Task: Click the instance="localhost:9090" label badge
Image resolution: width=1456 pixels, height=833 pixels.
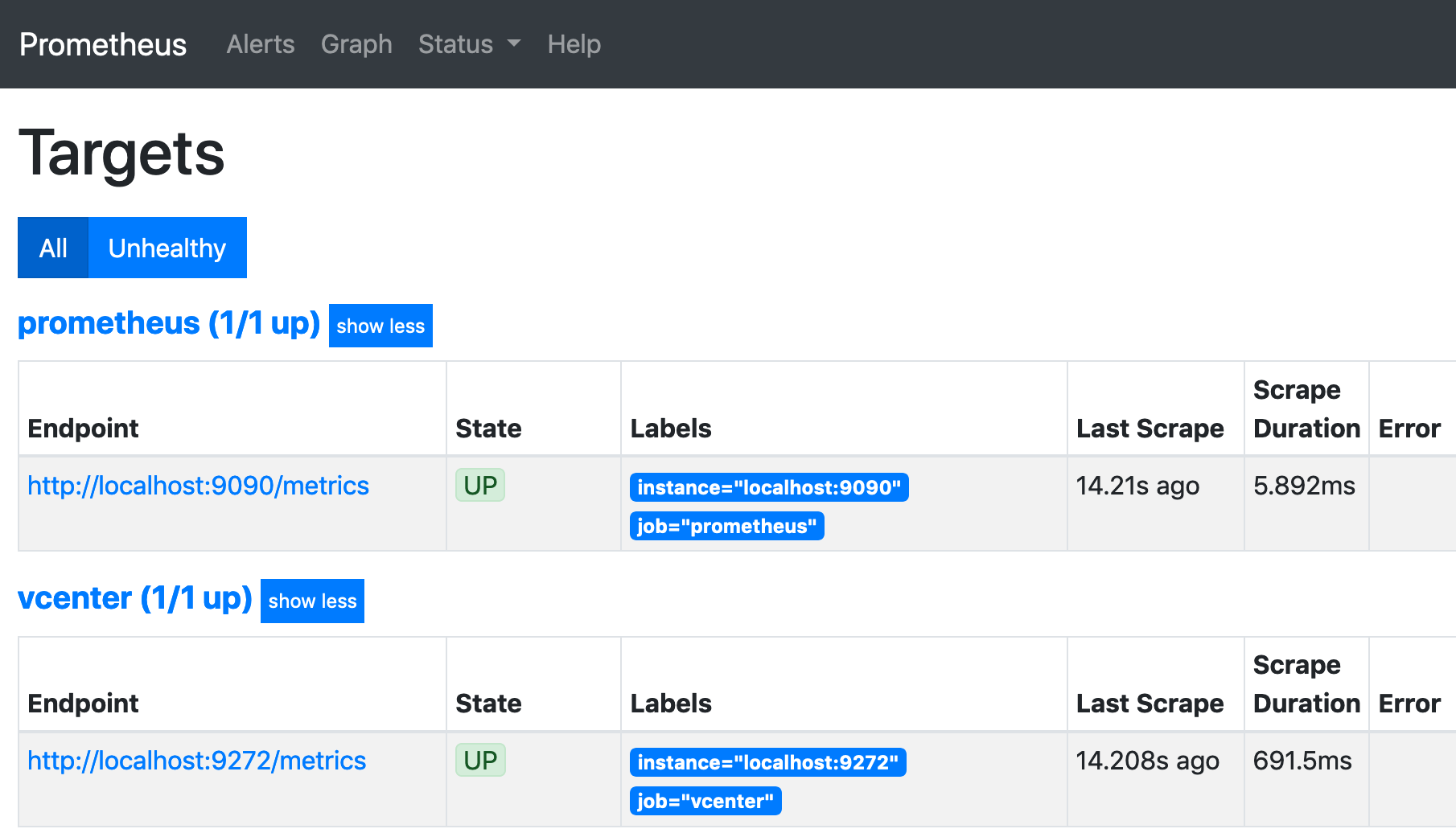Action: click(769, 487)
